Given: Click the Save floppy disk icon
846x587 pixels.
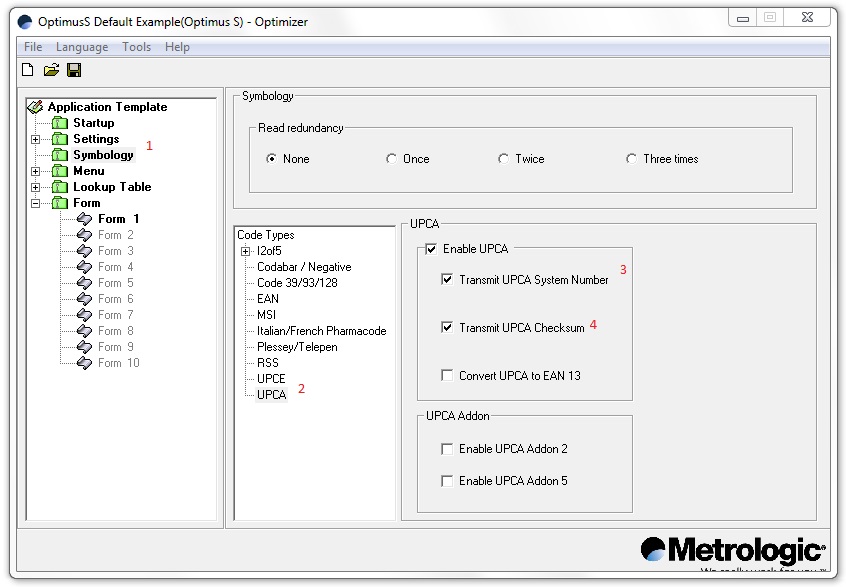Looking at the screenshot, I should (x=74, y=70).
